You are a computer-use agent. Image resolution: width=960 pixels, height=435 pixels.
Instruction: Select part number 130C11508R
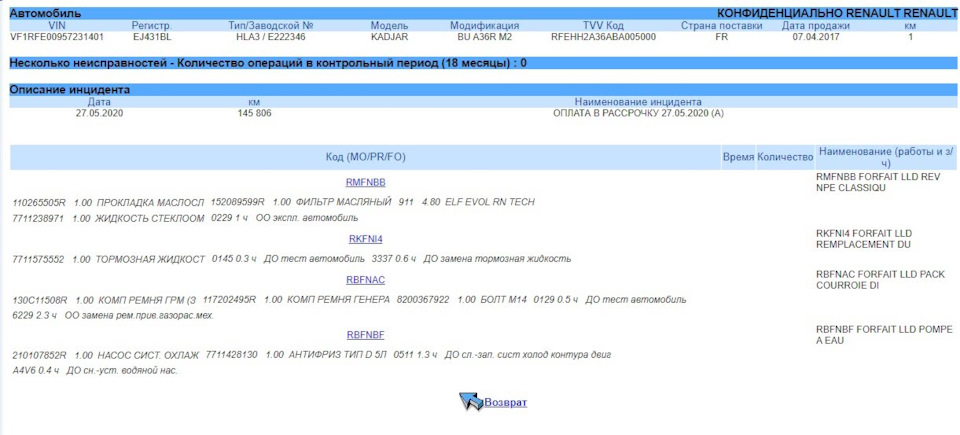(x=40, y=300)
